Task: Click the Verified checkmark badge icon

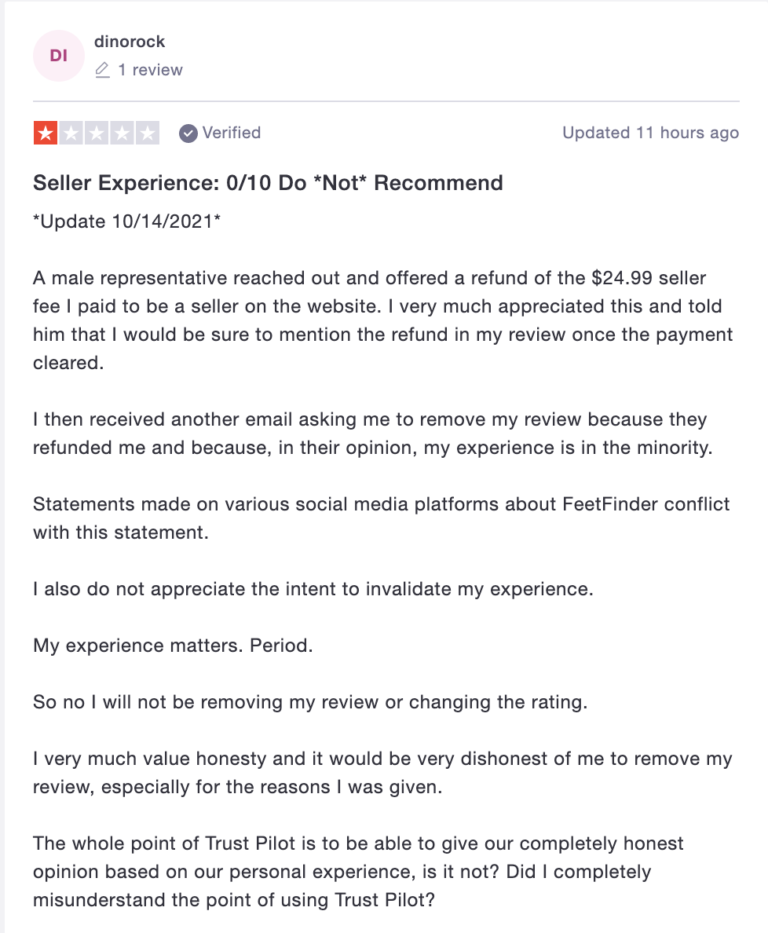Action: (x=187, y=133)
